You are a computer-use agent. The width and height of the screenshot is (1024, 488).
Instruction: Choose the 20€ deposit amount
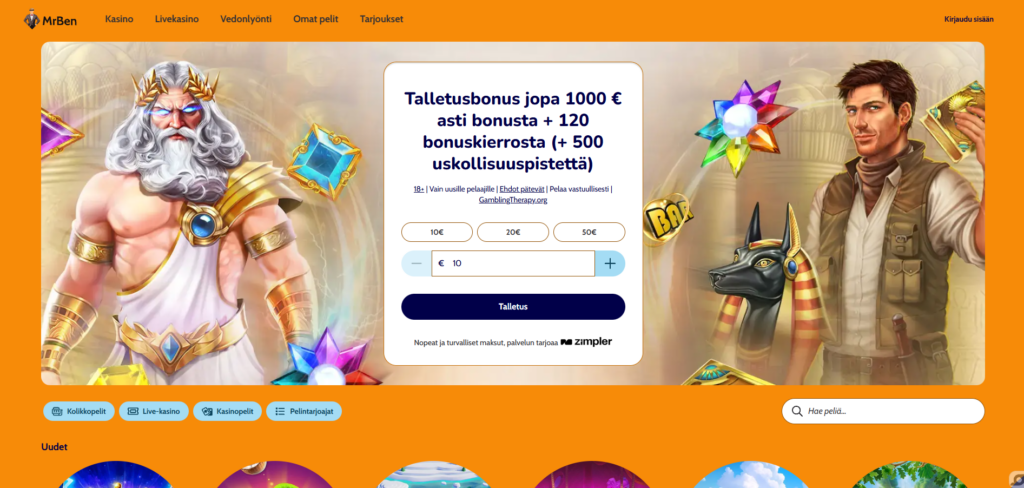513,232
